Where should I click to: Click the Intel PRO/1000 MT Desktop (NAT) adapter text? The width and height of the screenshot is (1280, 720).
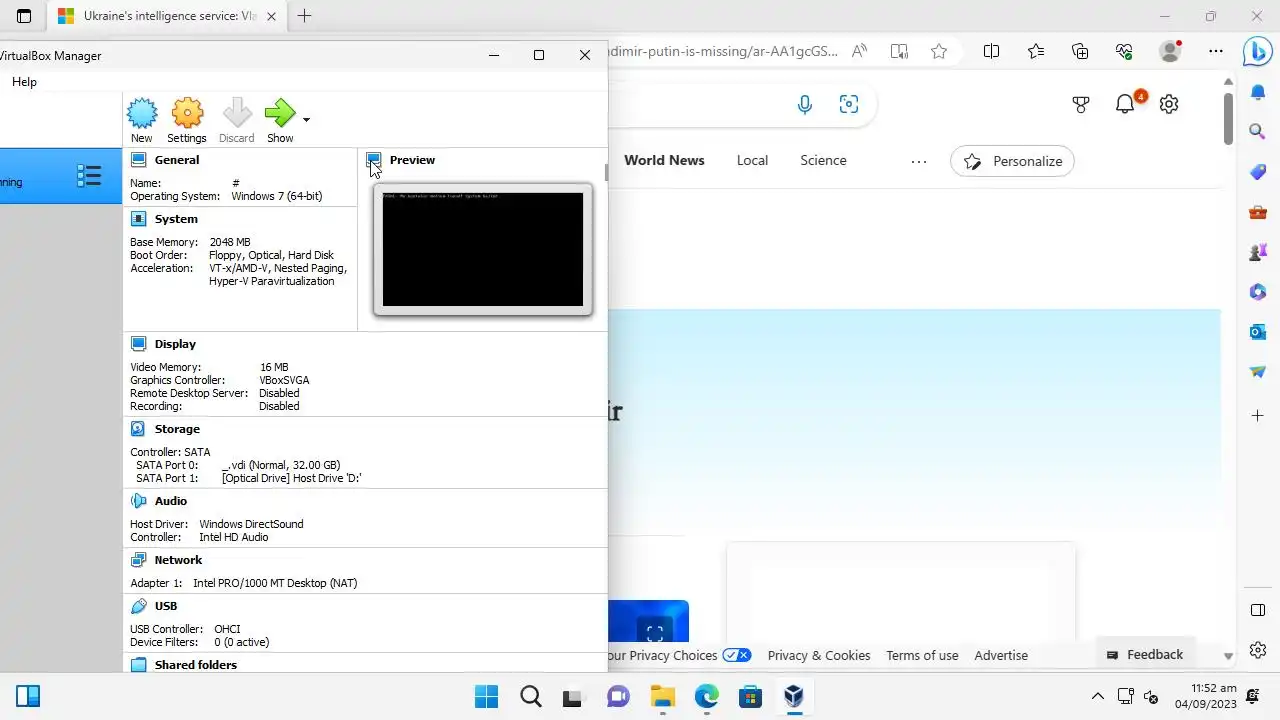tap(275, 583)
